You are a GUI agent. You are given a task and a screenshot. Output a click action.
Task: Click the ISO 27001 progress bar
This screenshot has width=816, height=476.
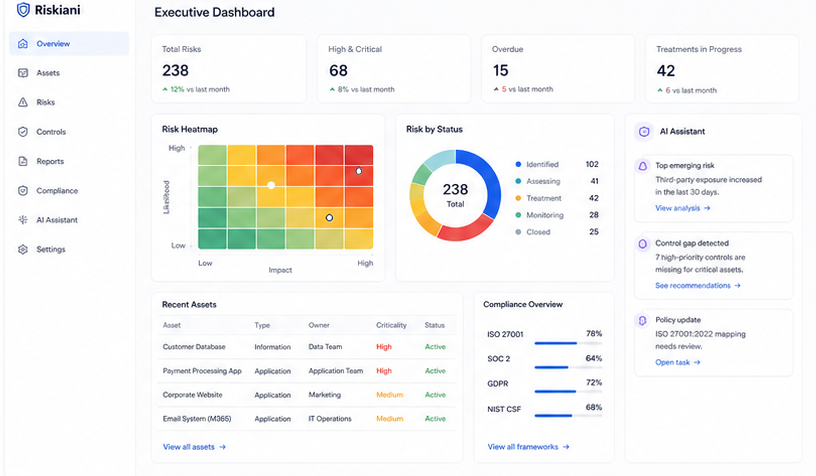pos(568,343)
